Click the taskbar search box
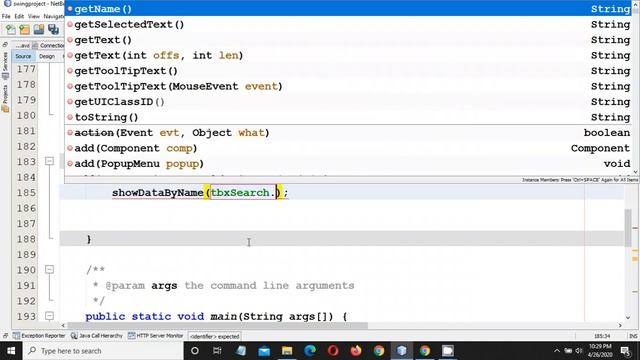The height and width of the screenshot is (360, 640). tap(103, 351)
